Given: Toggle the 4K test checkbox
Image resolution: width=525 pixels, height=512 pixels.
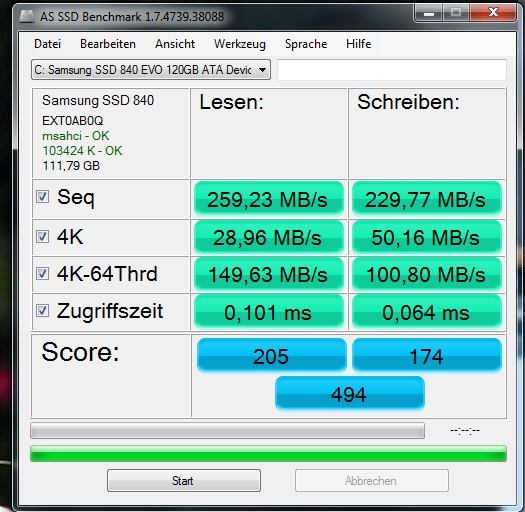Looking at the screenshot, I should [43, 236].
